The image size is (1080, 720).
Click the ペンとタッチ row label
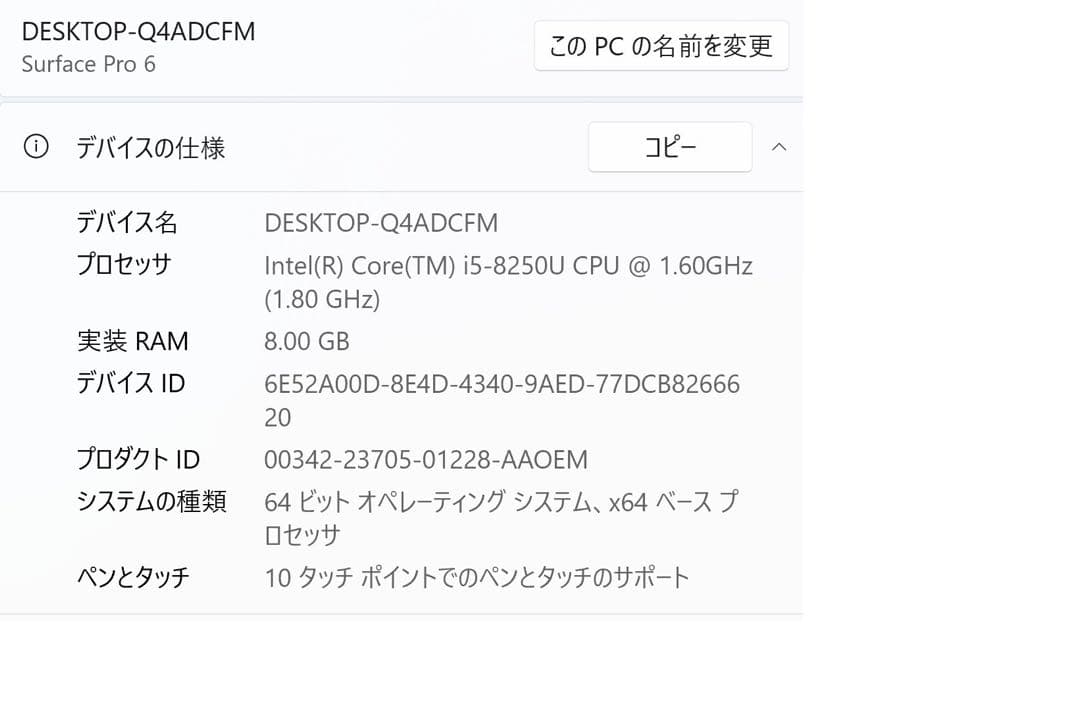(x=133, y=577)
